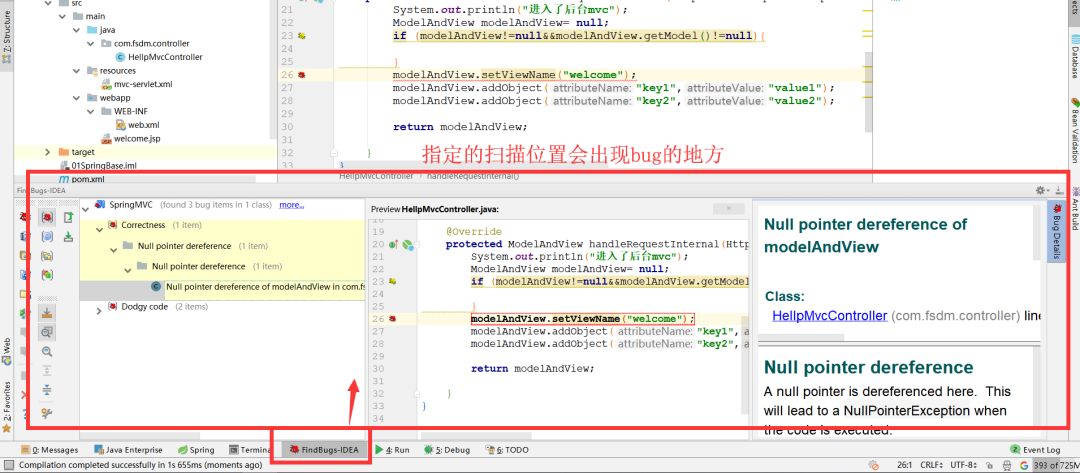
Task: Open HellpMvcController link in bug details
Action: tap(829, 316)
